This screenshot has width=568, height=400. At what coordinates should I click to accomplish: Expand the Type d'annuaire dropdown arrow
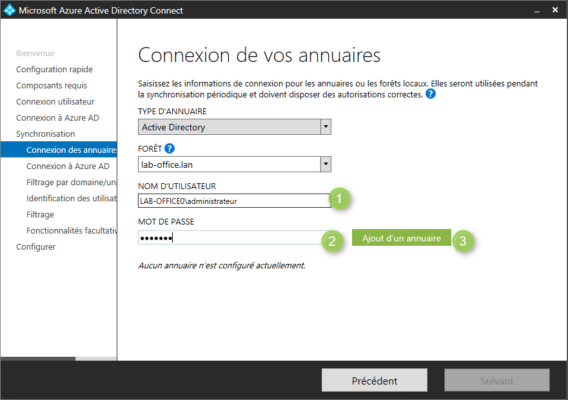point(326,127)
